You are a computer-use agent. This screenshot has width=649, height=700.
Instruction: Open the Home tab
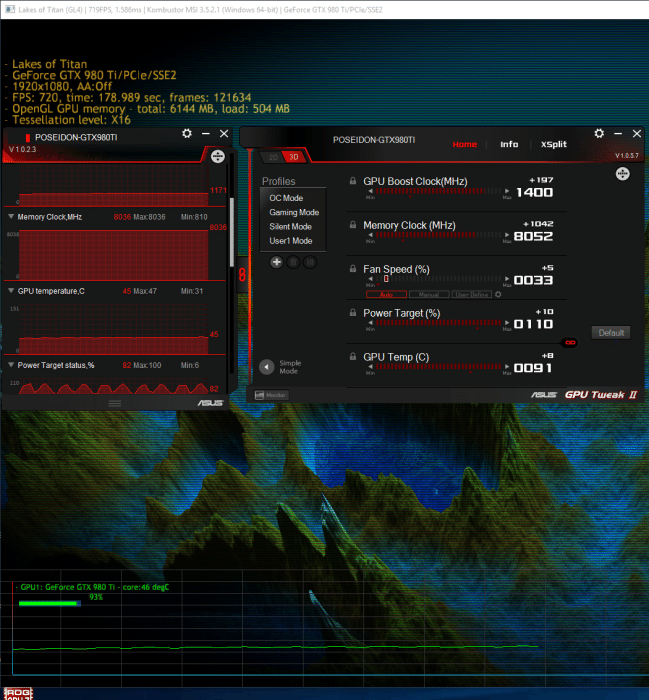[x=465, y=144]
